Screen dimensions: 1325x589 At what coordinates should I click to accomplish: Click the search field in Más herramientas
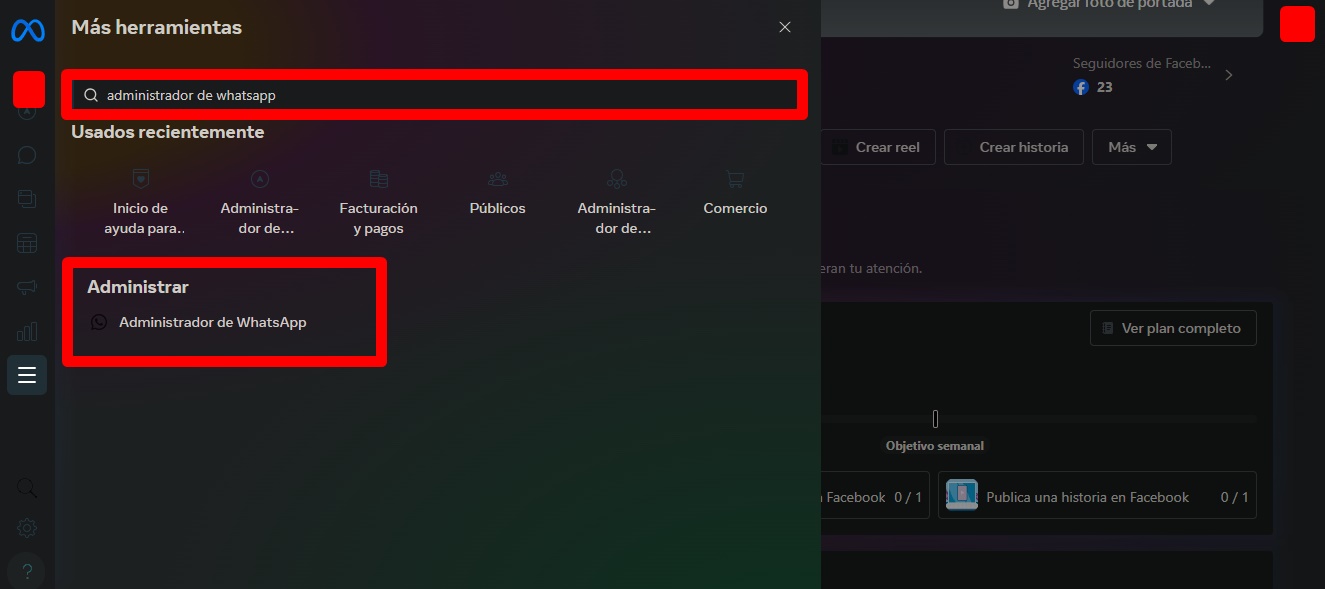click(435, 95)
